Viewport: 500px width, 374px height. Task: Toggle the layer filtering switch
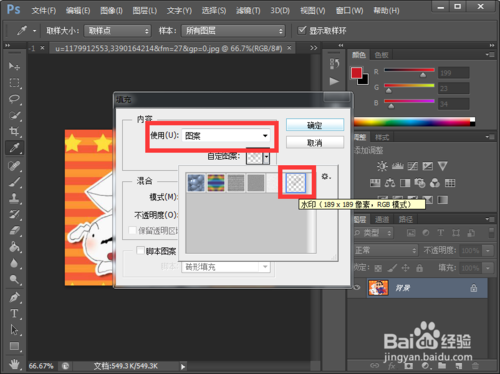491,232
